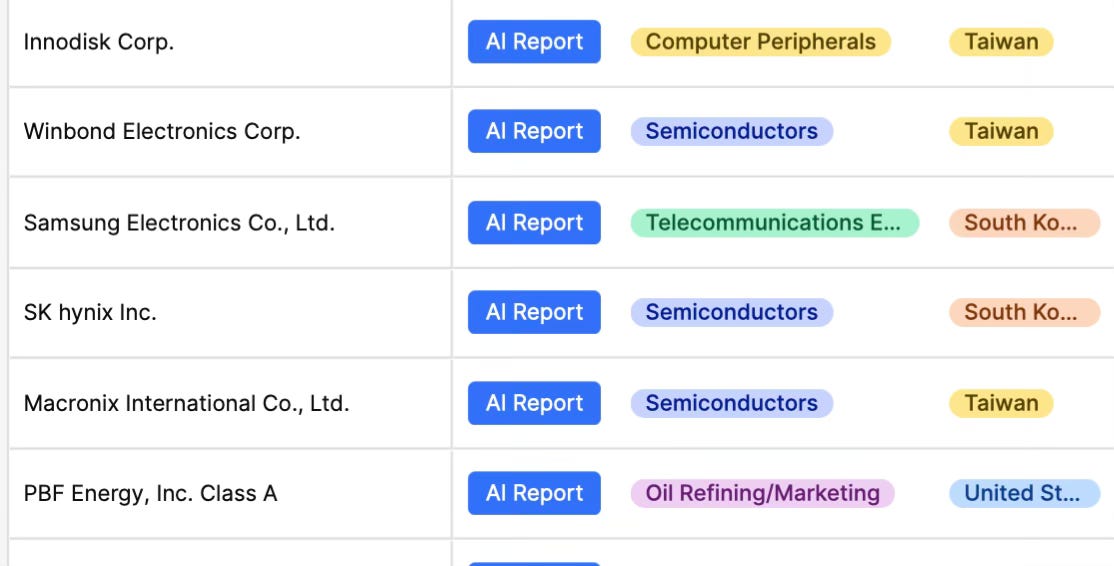The height and width of the screenshot is (566, 1114).
Task: Click the Macronix International Co., Ltd. name
Action: tap(186, 403)
